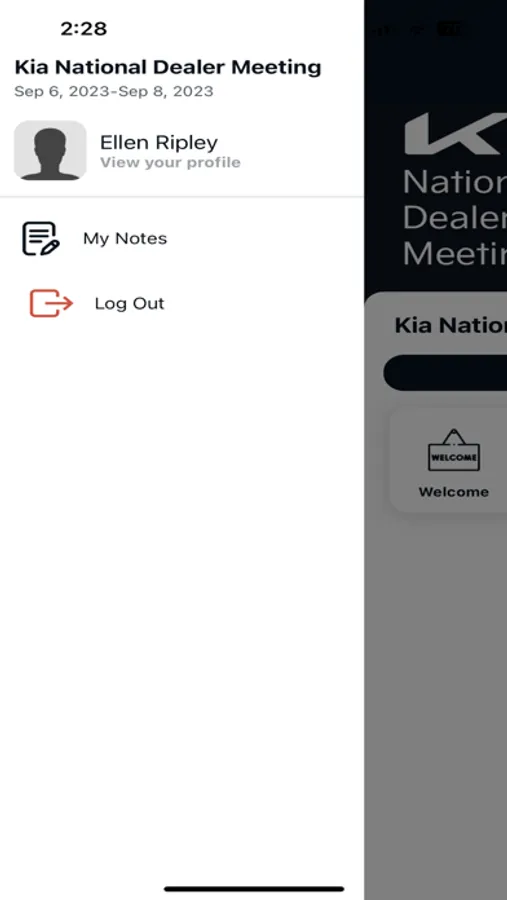Tap the 2:28 clock in status bar
The height and width of the screenshot is (900, 507).
84,29
